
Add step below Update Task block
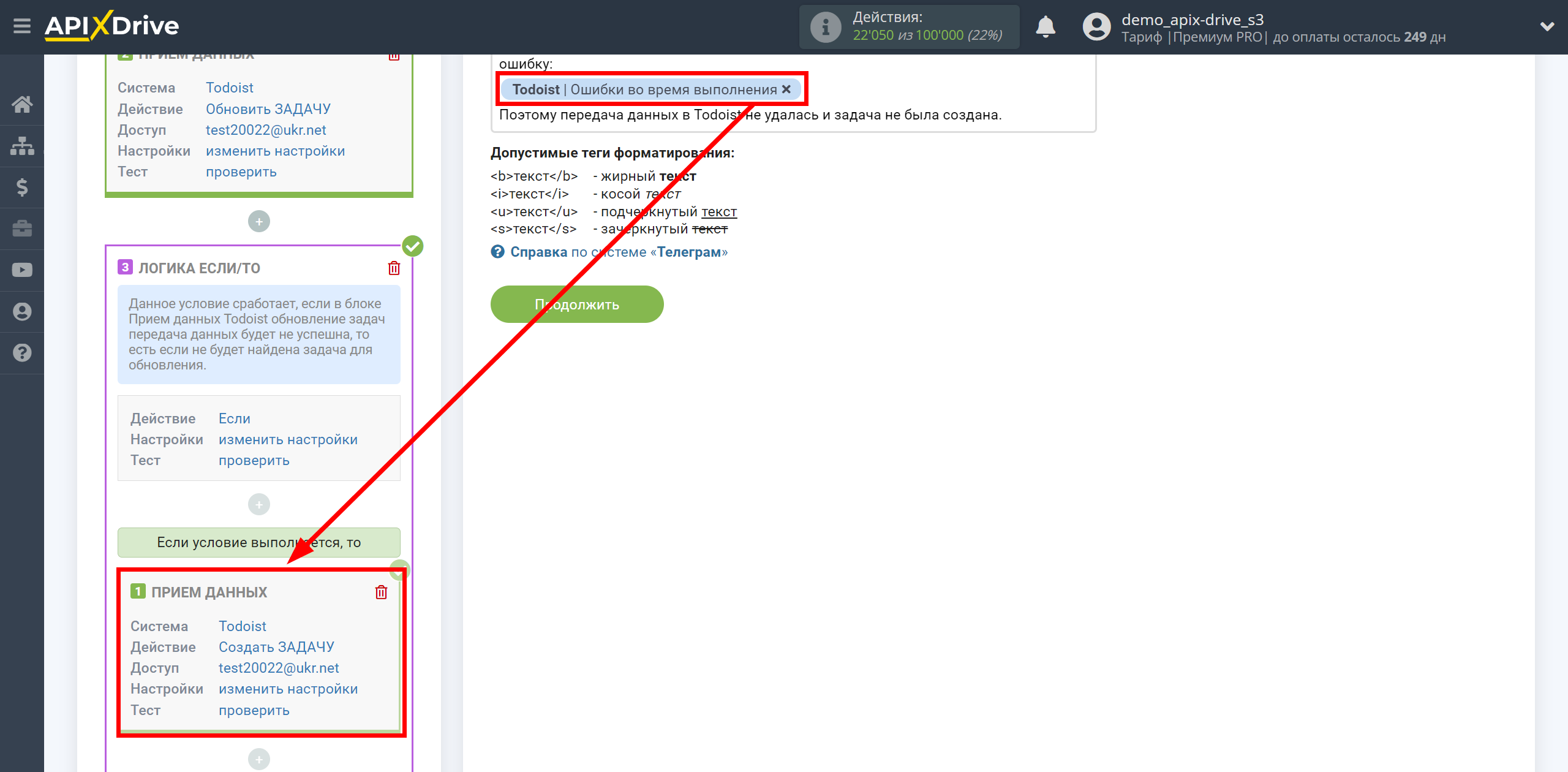[259, 221]
